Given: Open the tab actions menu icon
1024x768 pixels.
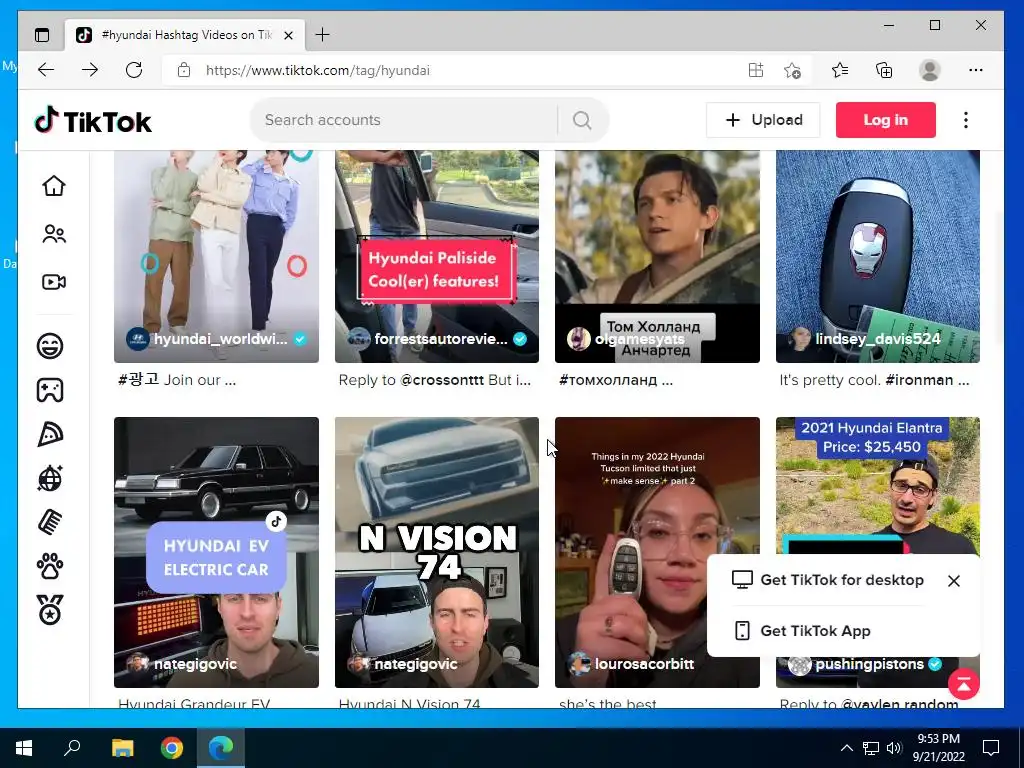Looking at the screenshot, I should coord(42,35).
